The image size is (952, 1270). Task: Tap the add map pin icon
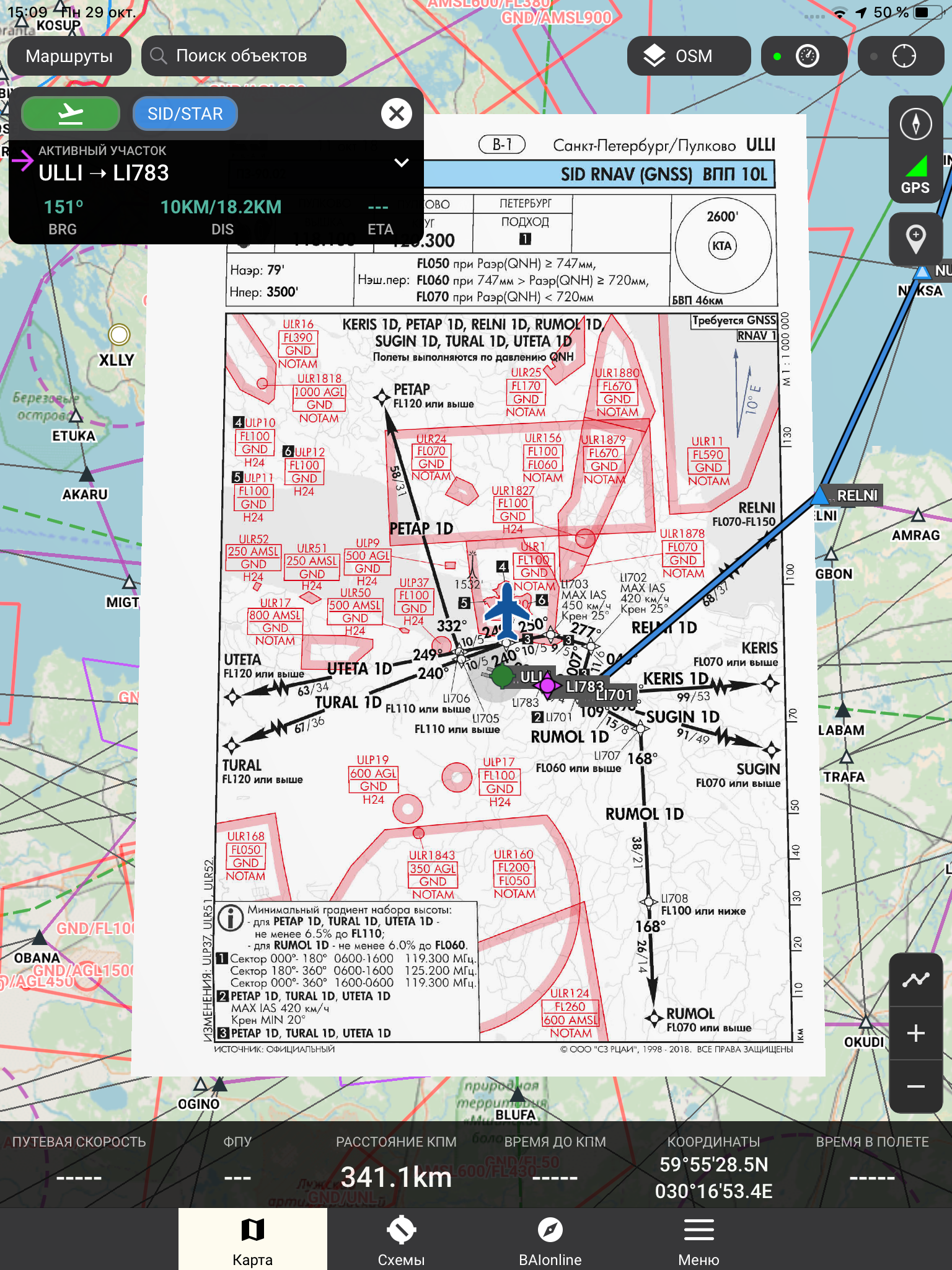(915, 239)
